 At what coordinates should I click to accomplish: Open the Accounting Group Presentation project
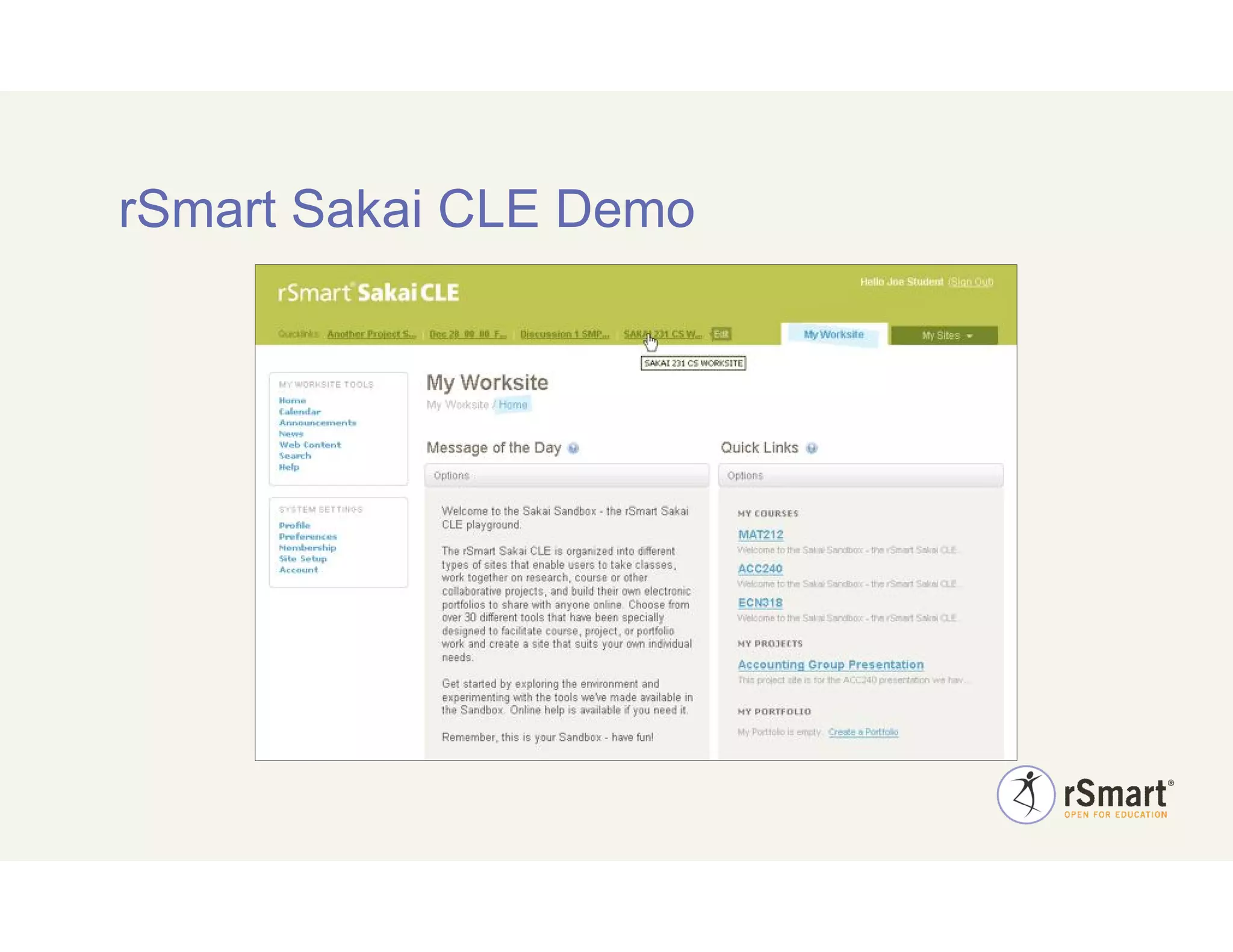click(831, 665)
